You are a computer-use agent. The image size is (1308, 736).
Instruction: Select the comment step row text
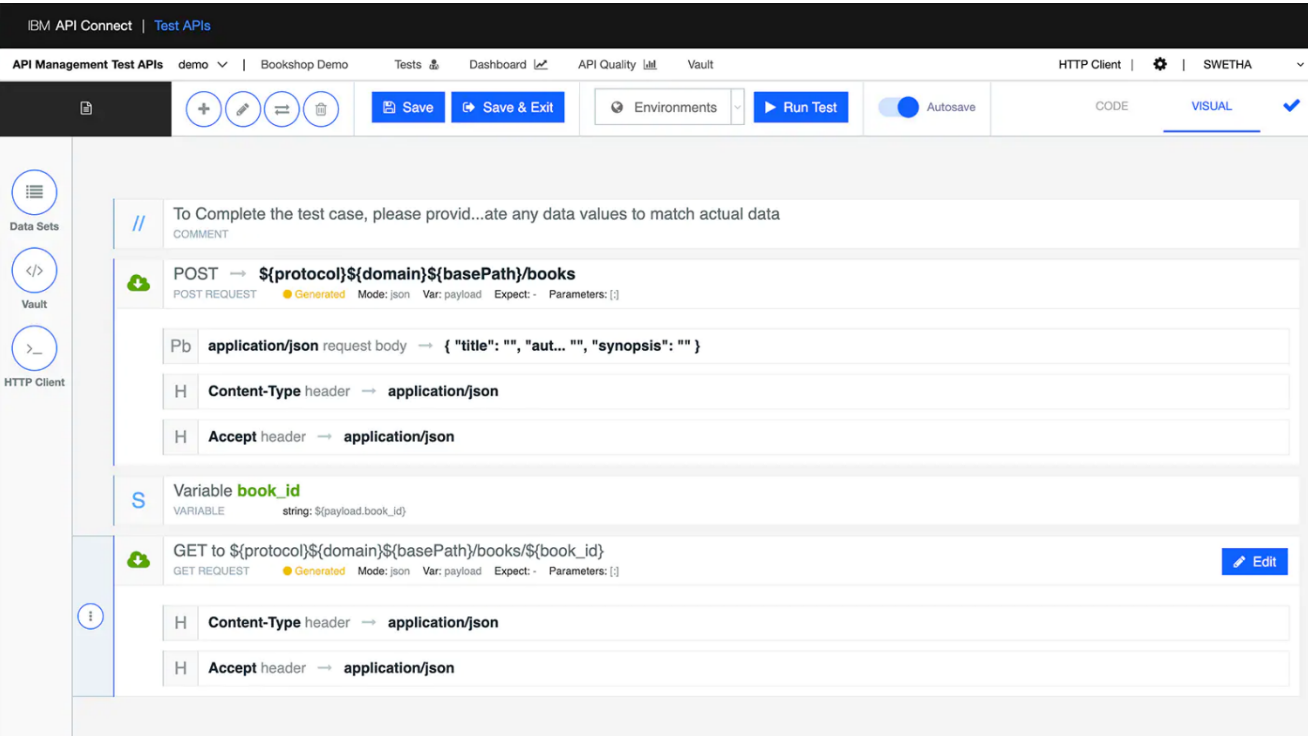(476, 213)
